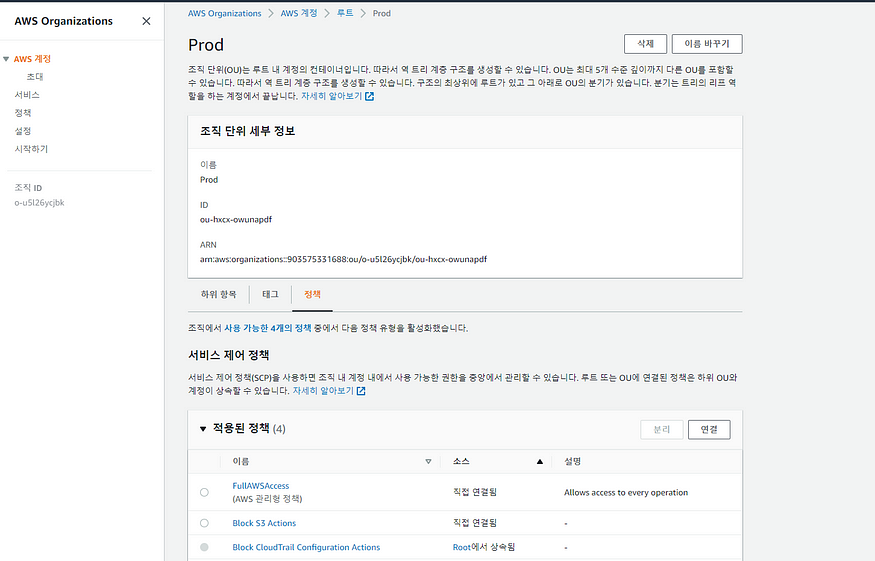
Task: Click the 분리 button
Action: point(662,429)
